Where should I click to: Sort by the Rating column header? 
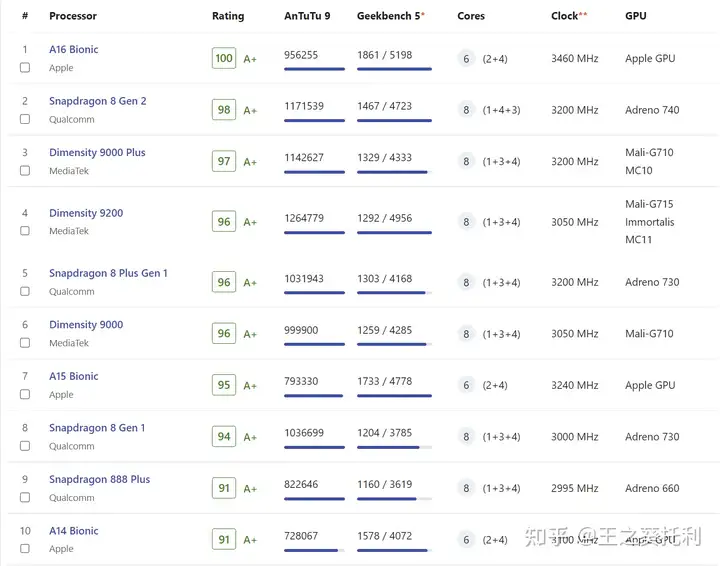[228, 16]
